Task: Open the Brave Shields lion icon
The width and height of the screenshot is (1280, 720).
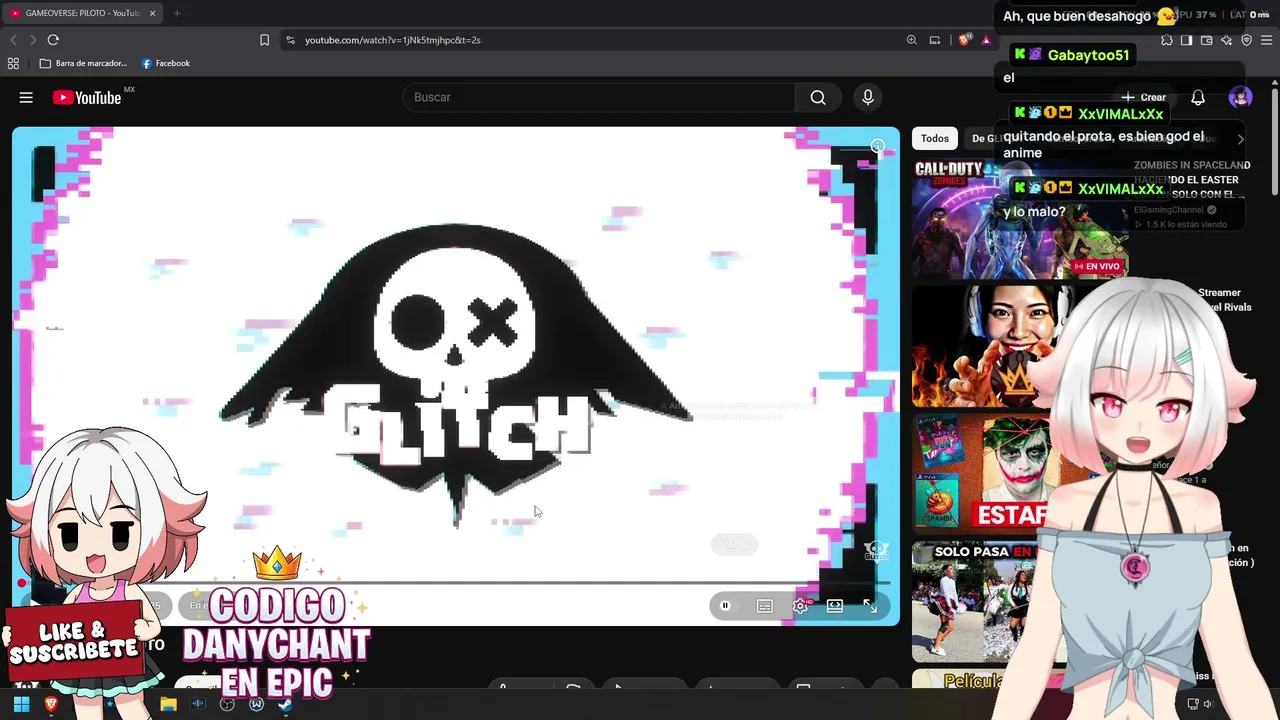Action: click(964, 40)
